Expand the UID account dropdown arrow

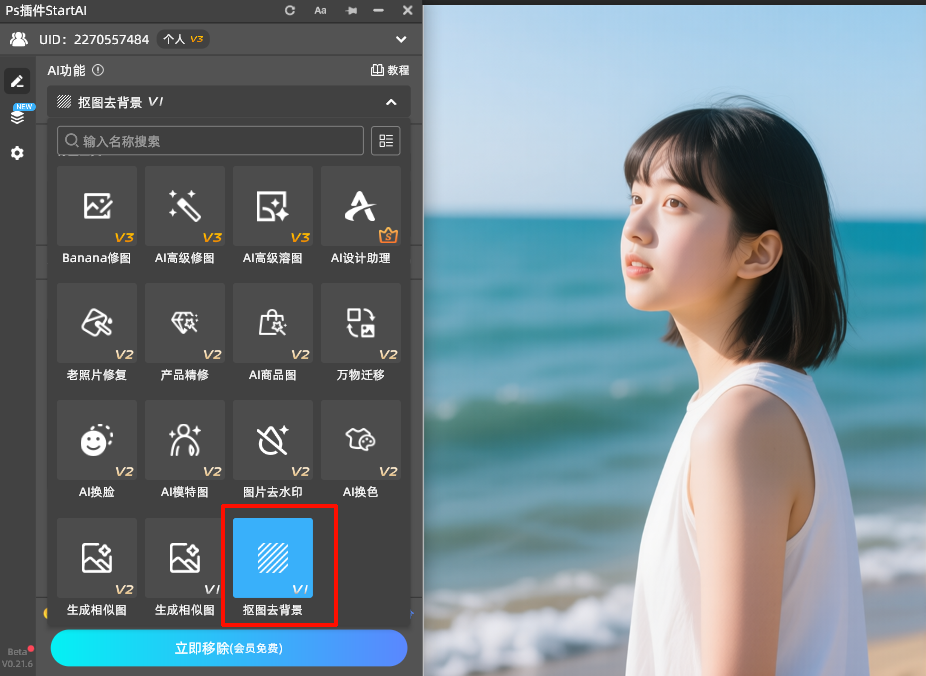tap(401, 40)
